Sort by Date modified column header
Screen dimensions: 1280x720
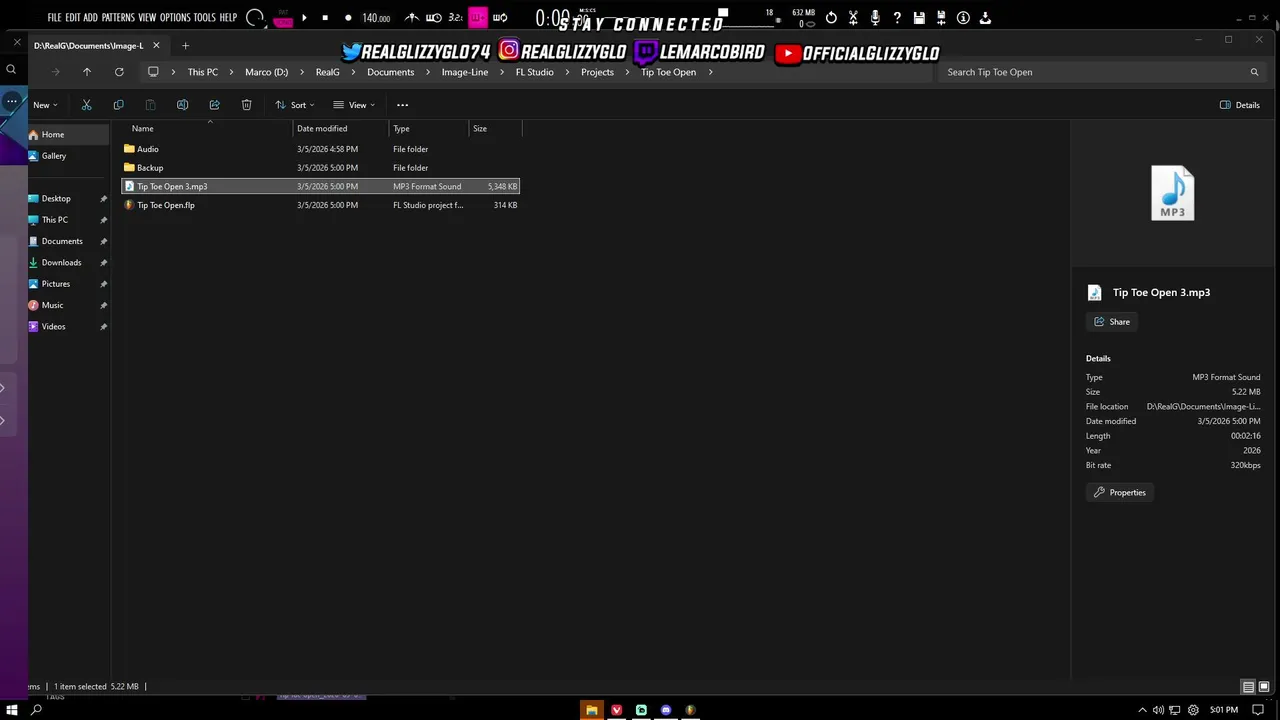pyautogui.click(x=322, y=128)
